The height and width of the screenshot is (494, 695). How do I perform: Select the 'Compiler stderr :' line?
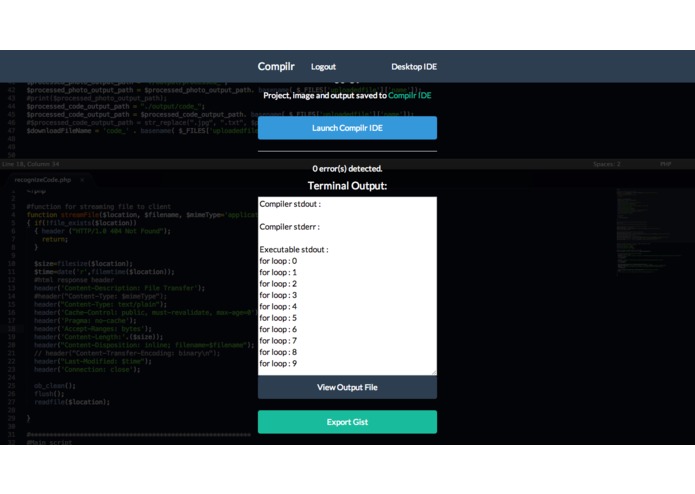[x=289, y=227]
